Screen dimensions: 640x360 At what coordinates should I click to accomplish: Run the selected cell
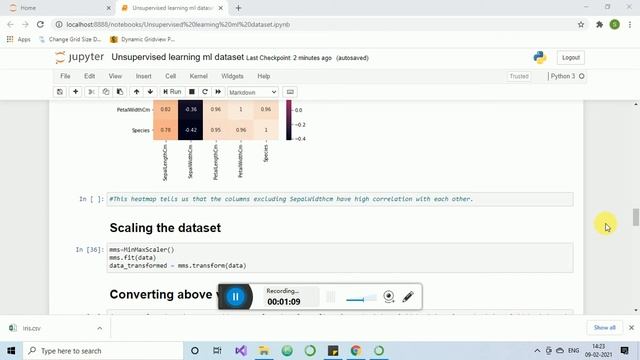pyautogui.click(x=172, y=92)
